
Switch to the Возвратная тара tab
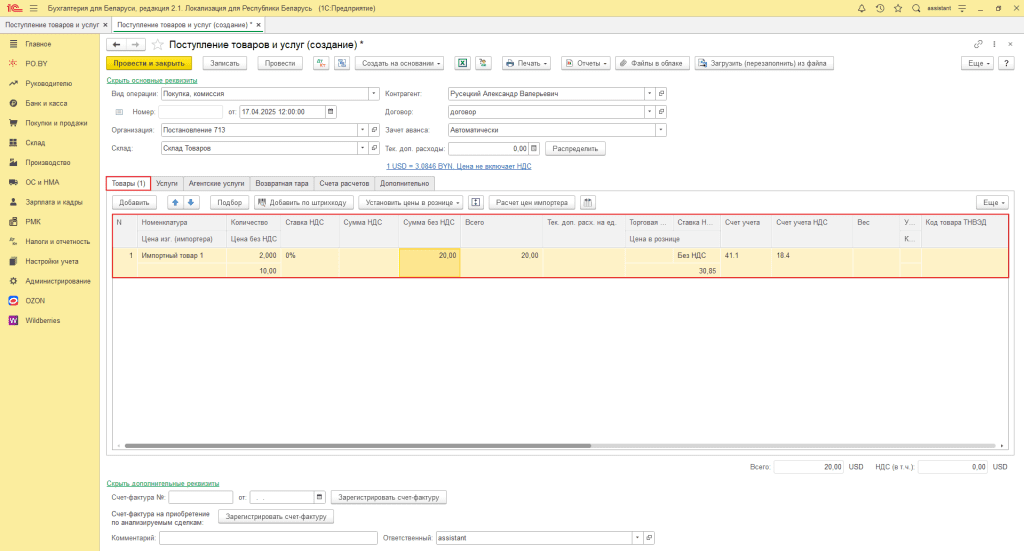point(281,183)
